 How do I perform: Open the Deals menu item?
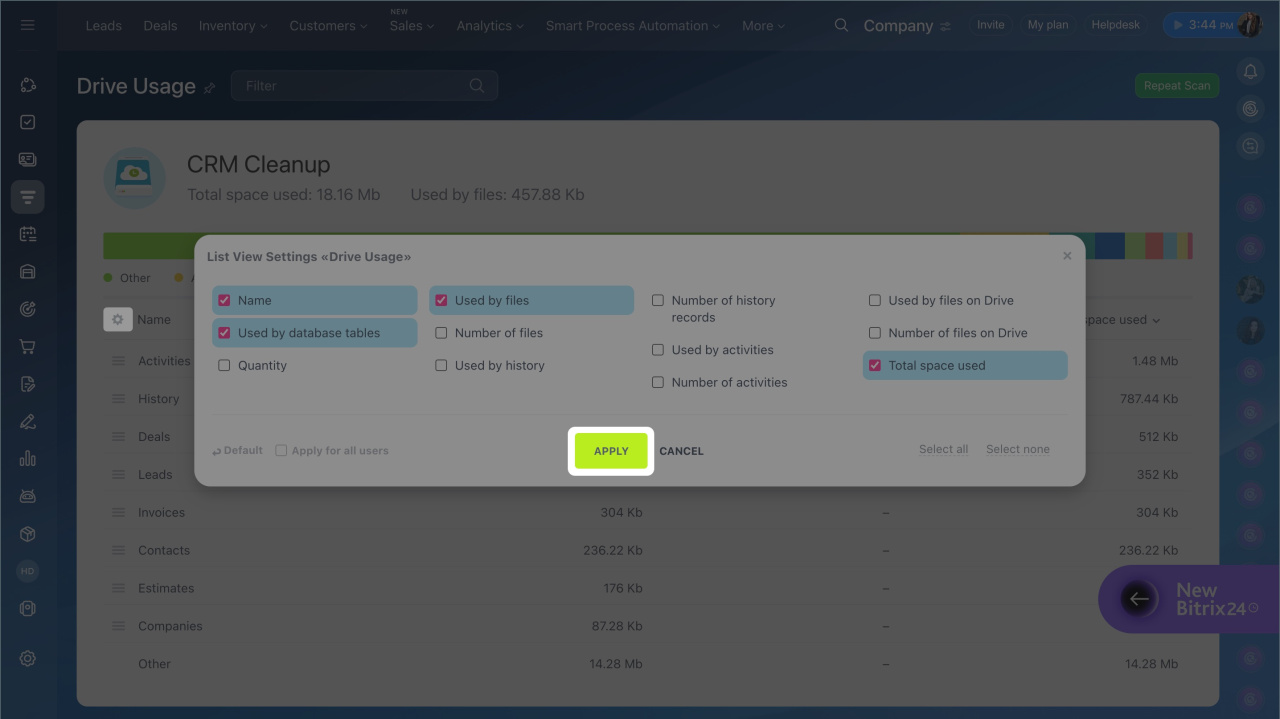coord(160,26)
